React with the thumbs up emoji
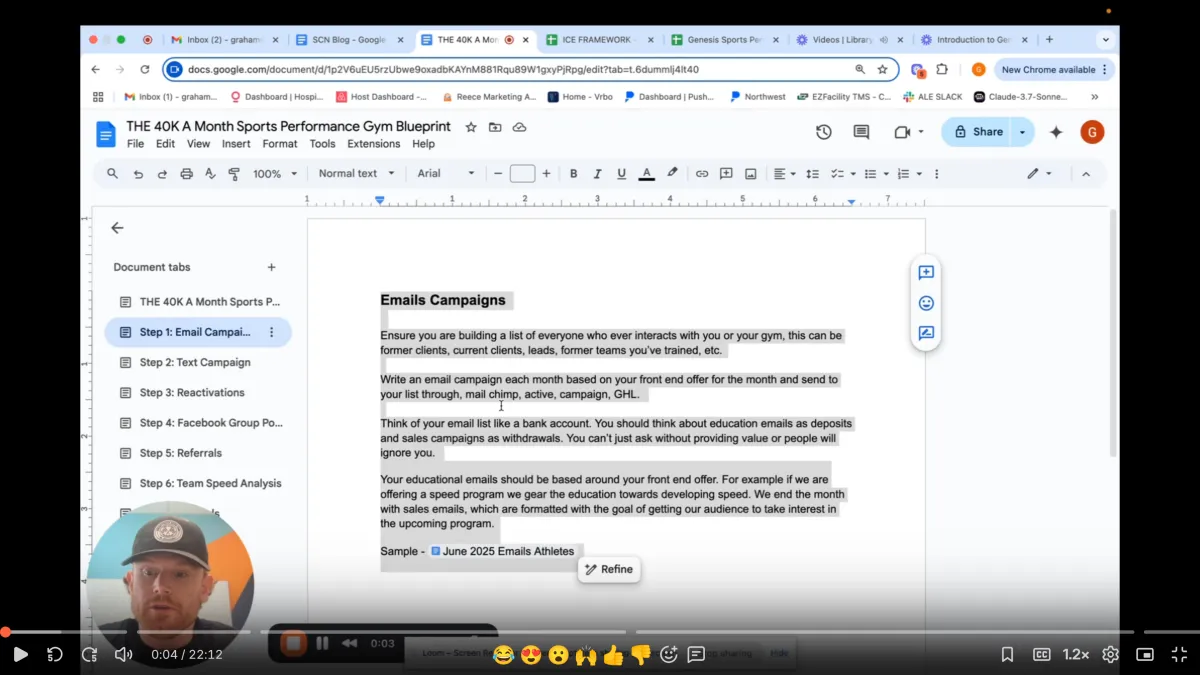This screenshot has width=1200, height=675. [613, 655]
